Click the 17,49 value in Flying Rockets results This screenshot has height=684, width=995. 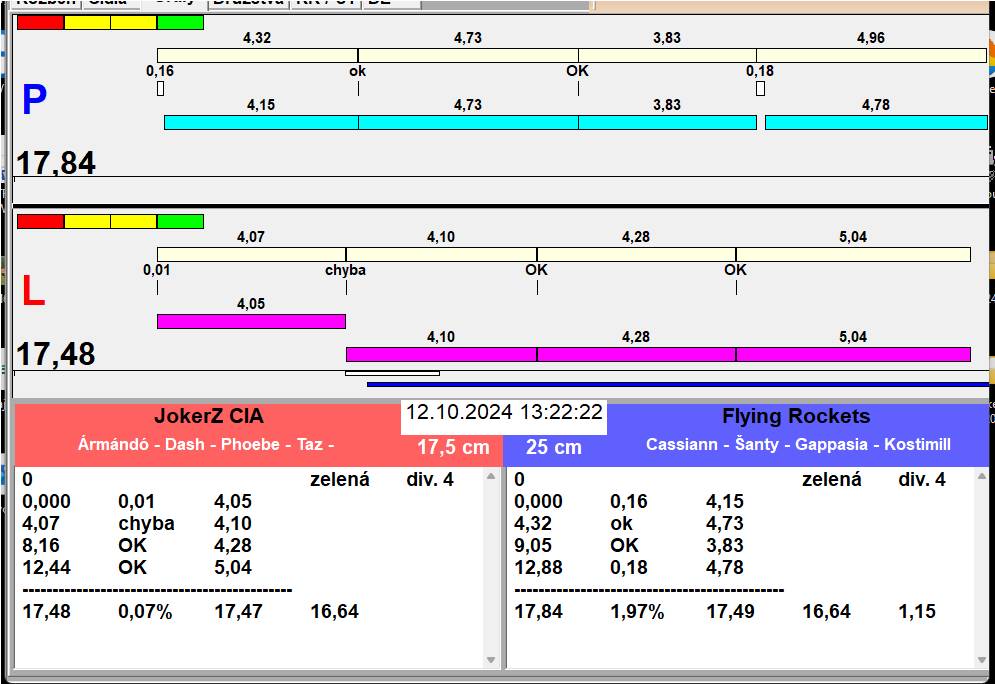[730, 612]
